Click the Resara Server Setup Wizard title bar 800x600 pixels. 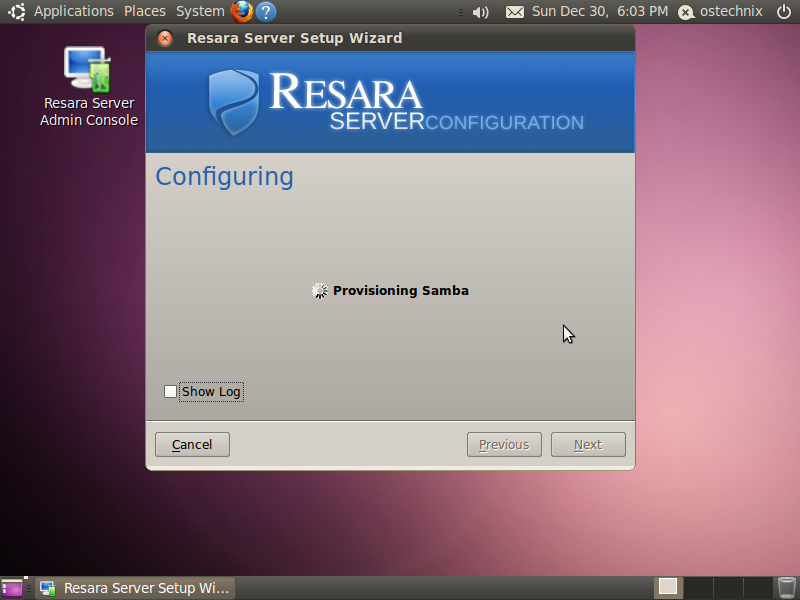click(x=390, y=38)
